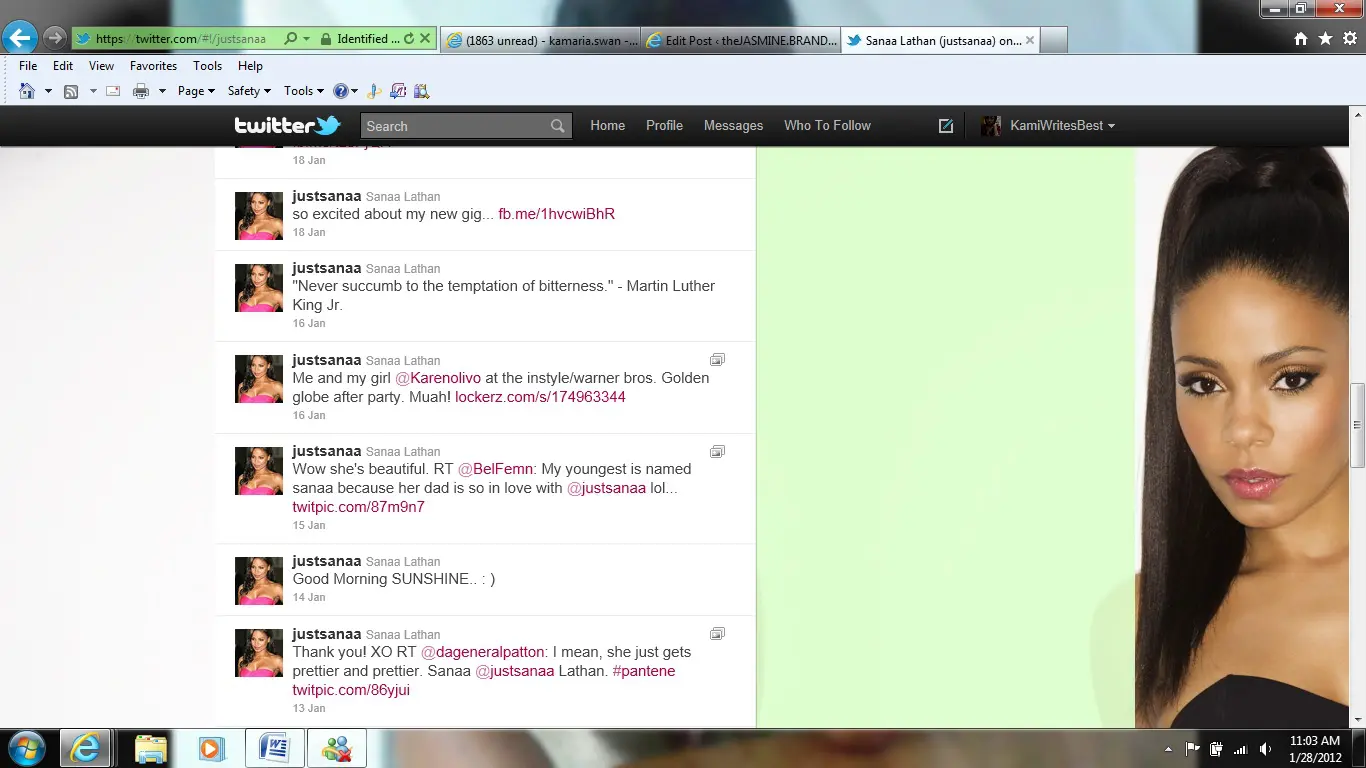The height and width of the screenshot is (768, 1366).
Task: Open a new blank tab
Action: click(1054, 40)
